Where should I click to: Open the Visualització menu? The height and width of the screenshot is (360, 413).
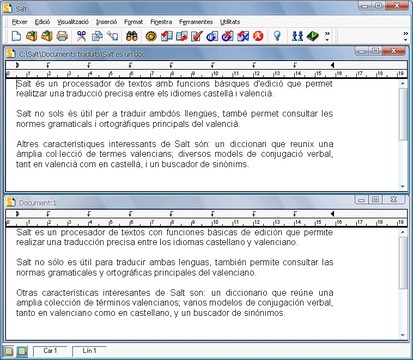pyautogui.click(x=73, y=22)
